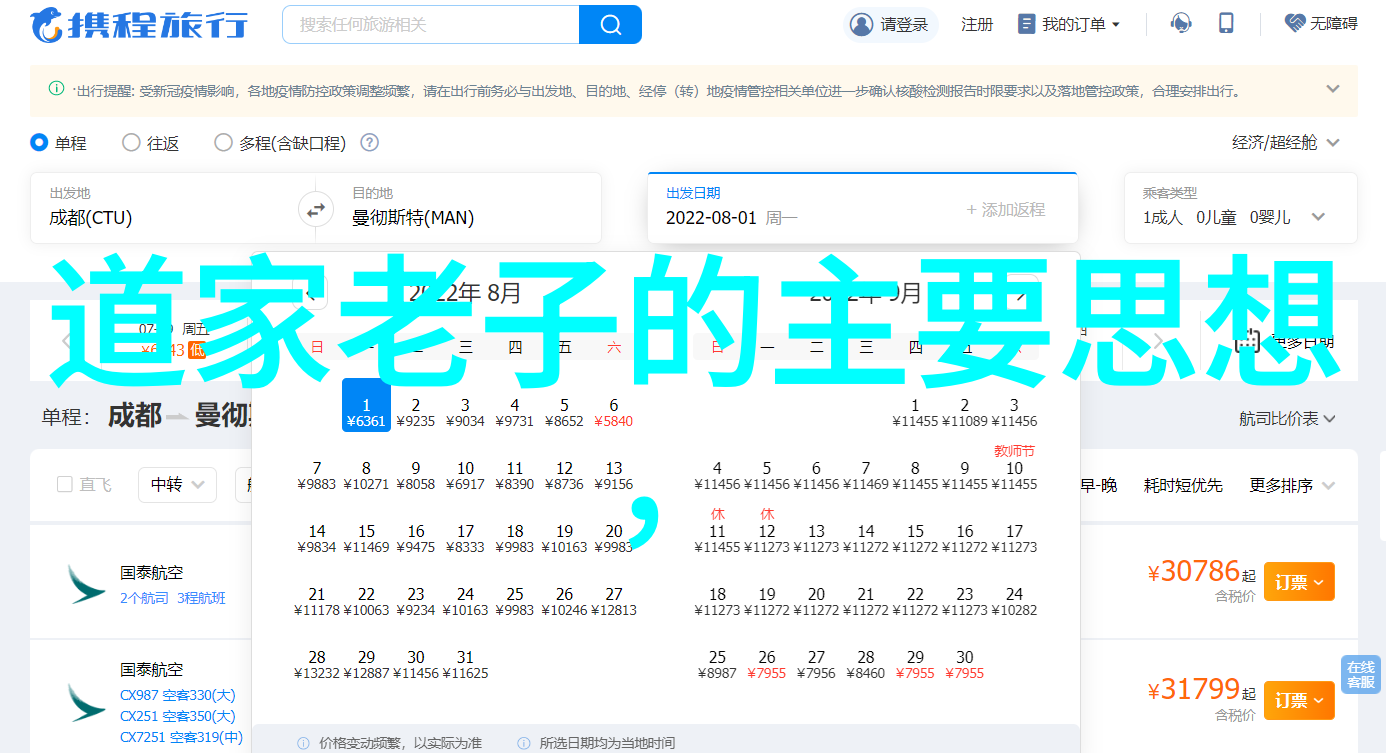Screen dimensions: 1386x753
Task: Expand the 订票 arrow for ¥31799 flight
Action: point(1319,700)
